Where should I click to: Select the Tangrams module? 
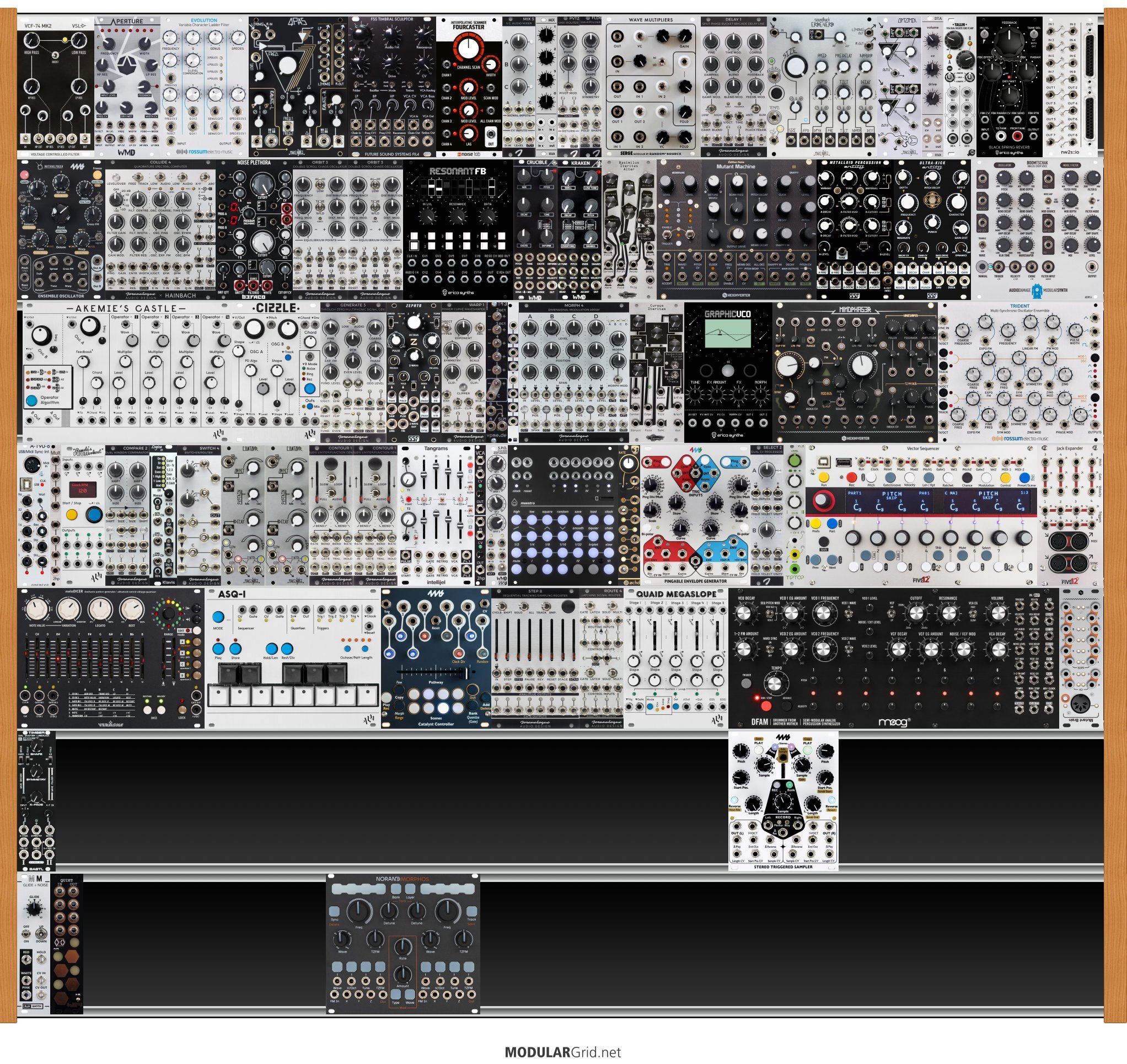[436, 515]
